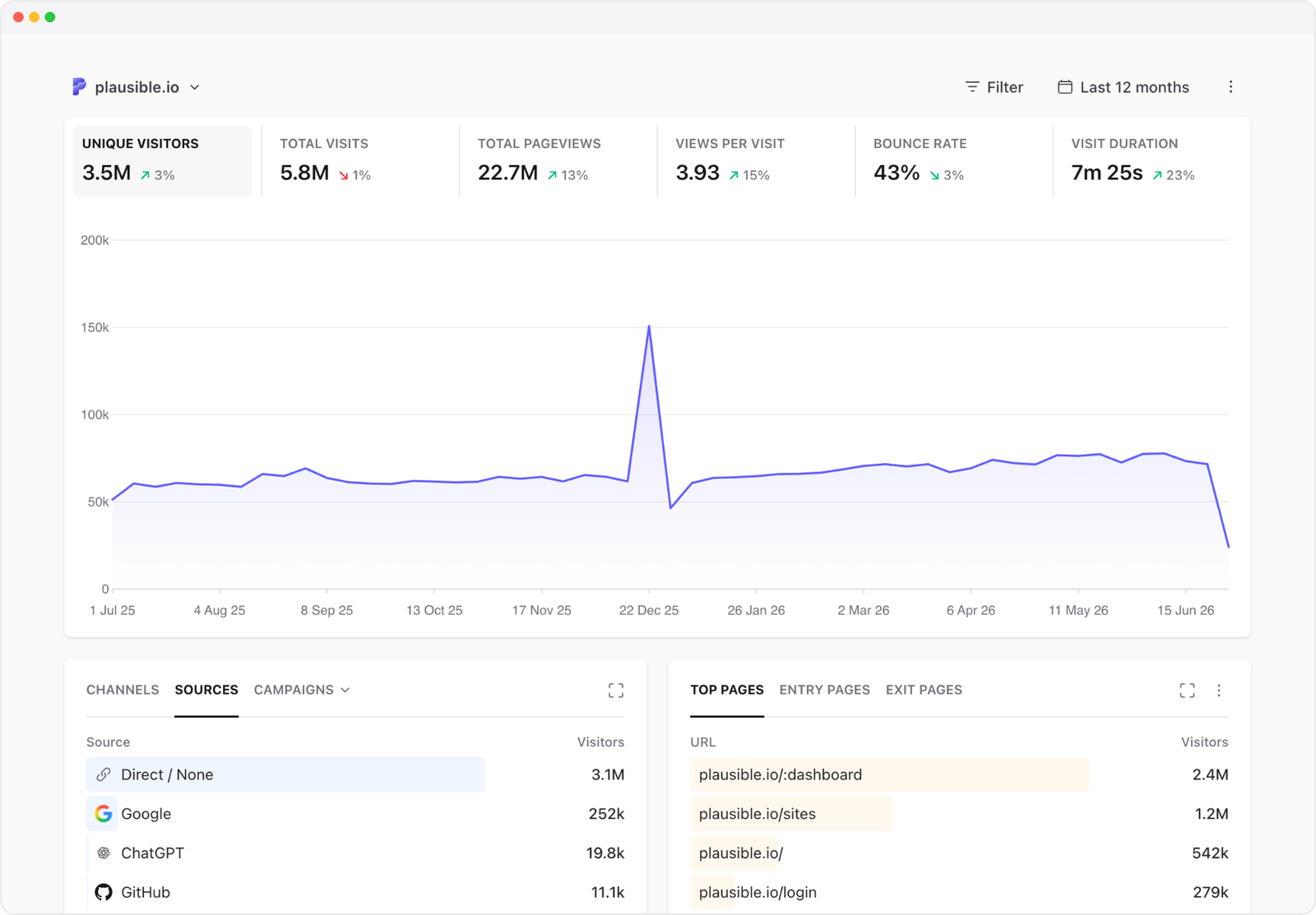Click the filter lines icon
Screen dimensions: 1316x915
tap(972, 87)
